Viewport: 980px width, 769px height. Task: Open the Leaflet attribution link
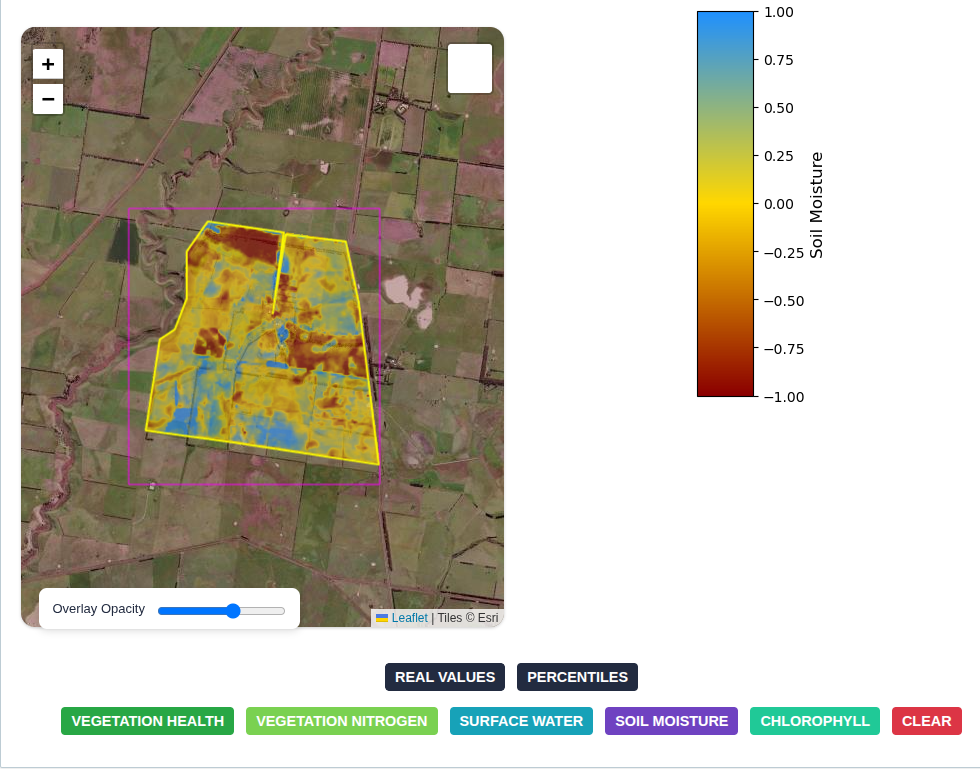click(407, 617)
